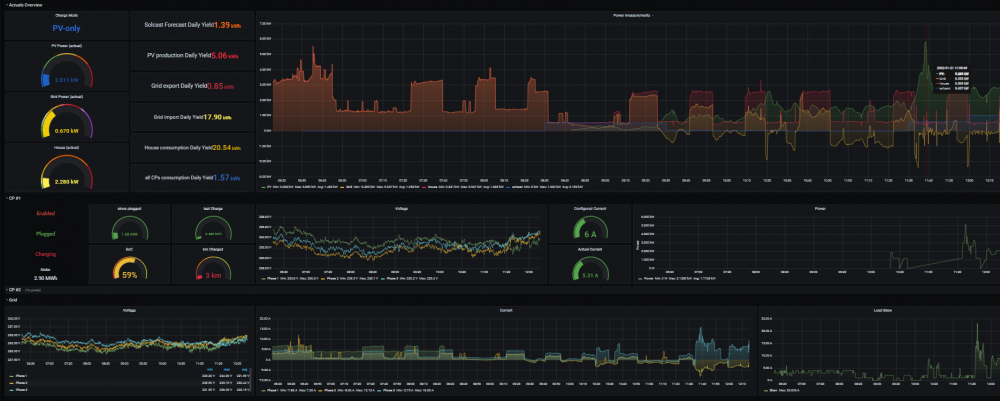The height and width of the screenshot is (401, 1000).
Task: Toggle Phase 3 in Grid Voltage legend table
Action: (x=20, y=389)
